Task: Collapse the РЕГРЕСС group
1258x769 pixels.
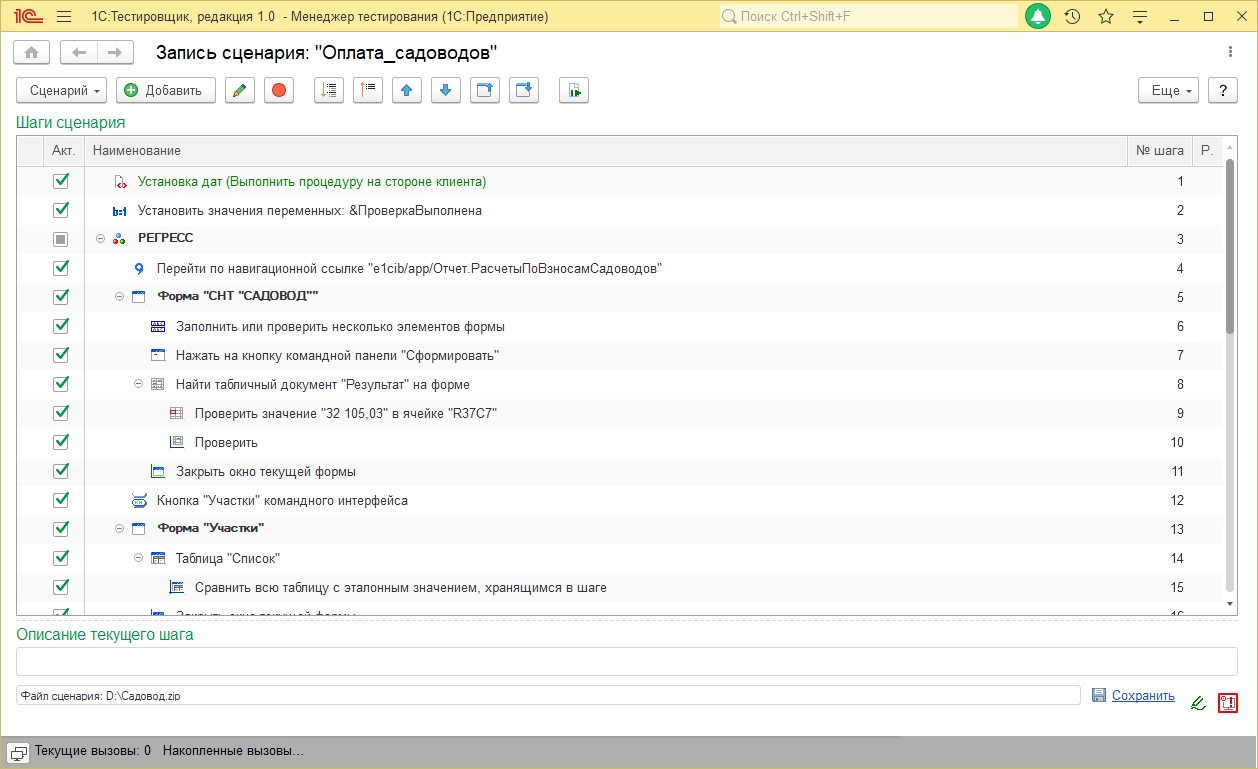Action: [x=100, y=239]
